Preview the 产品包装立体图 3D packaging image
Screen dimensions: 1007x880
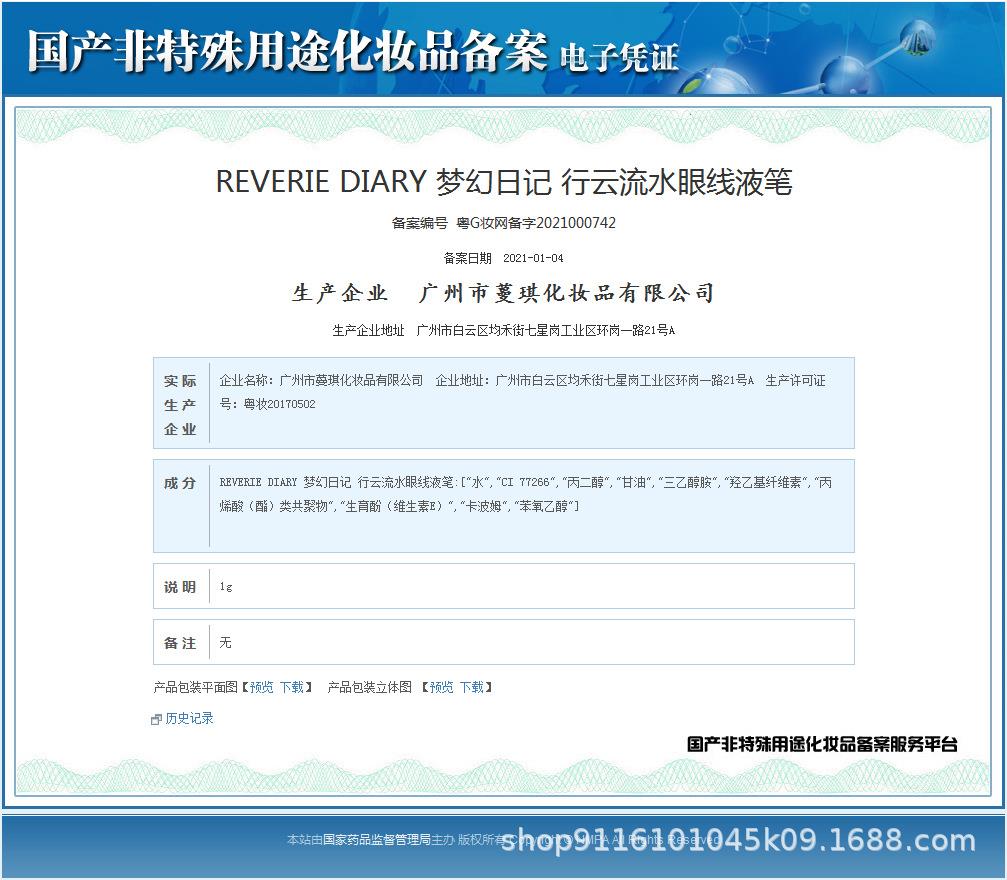(441, 687)
